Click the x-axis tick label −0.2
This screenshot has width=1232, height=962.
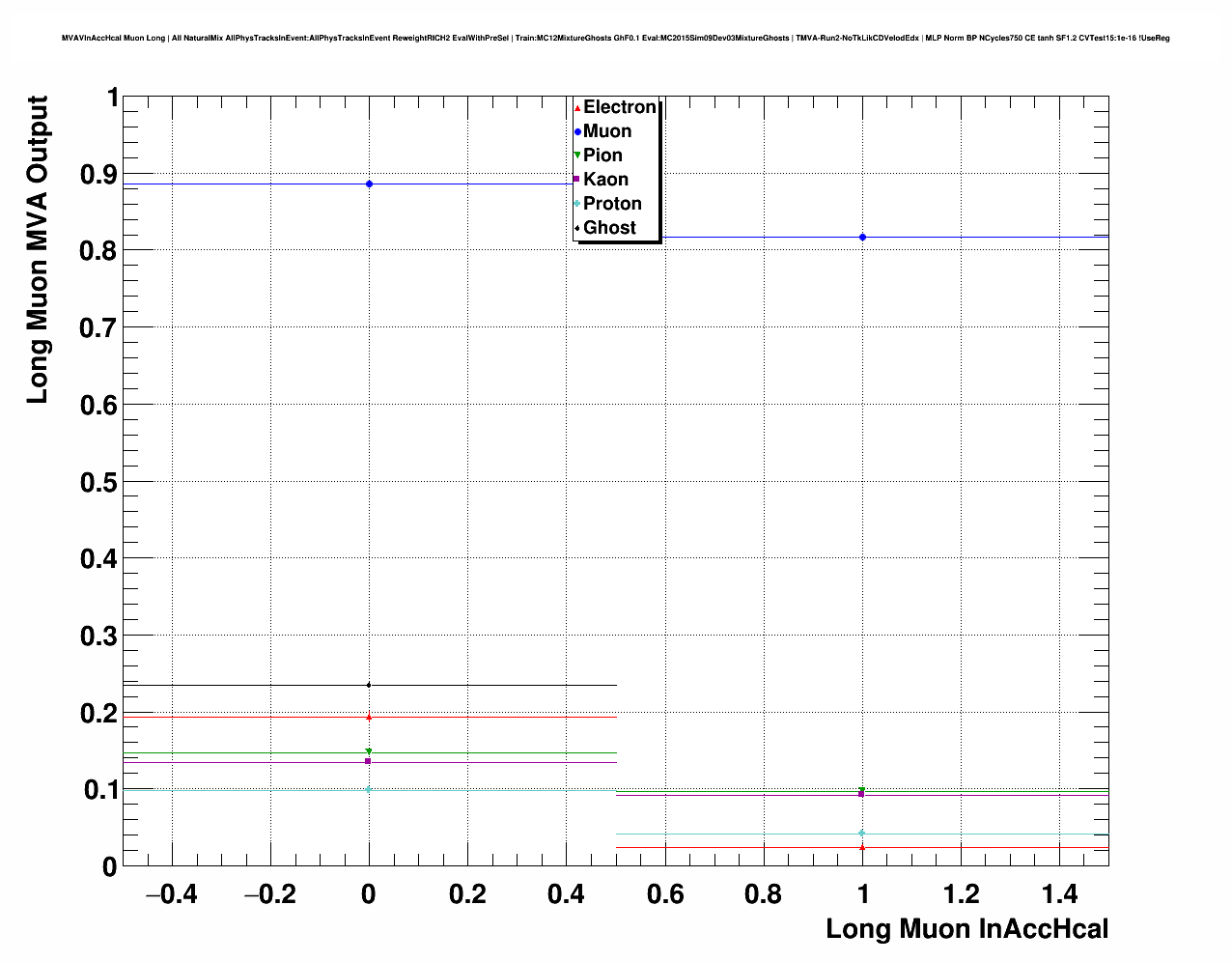pos(269,894)
